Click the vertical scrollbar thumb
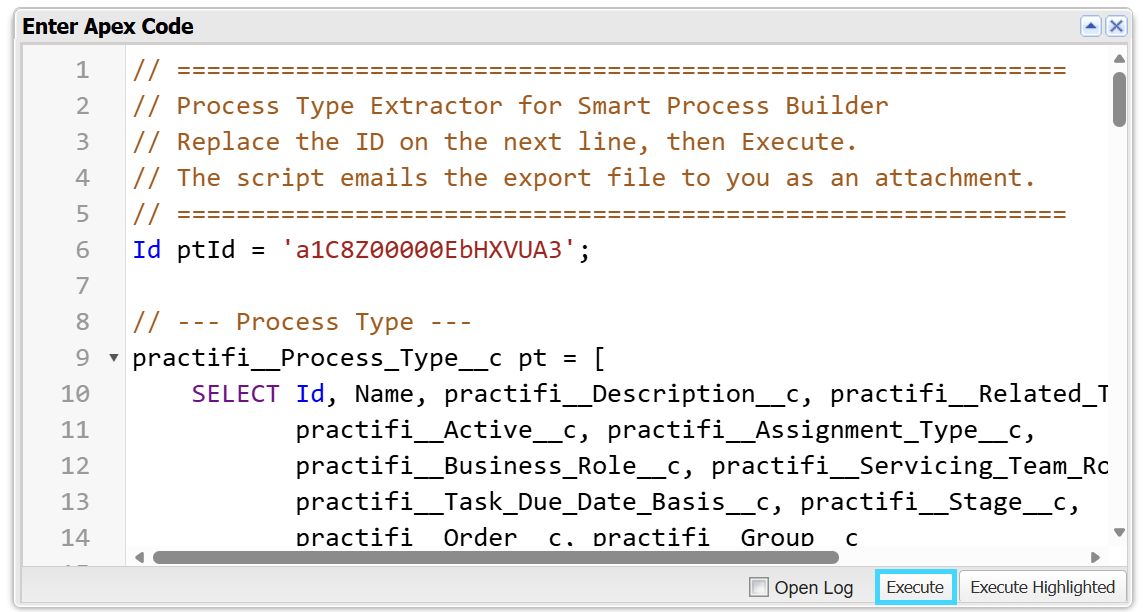 pos(1120,99)
